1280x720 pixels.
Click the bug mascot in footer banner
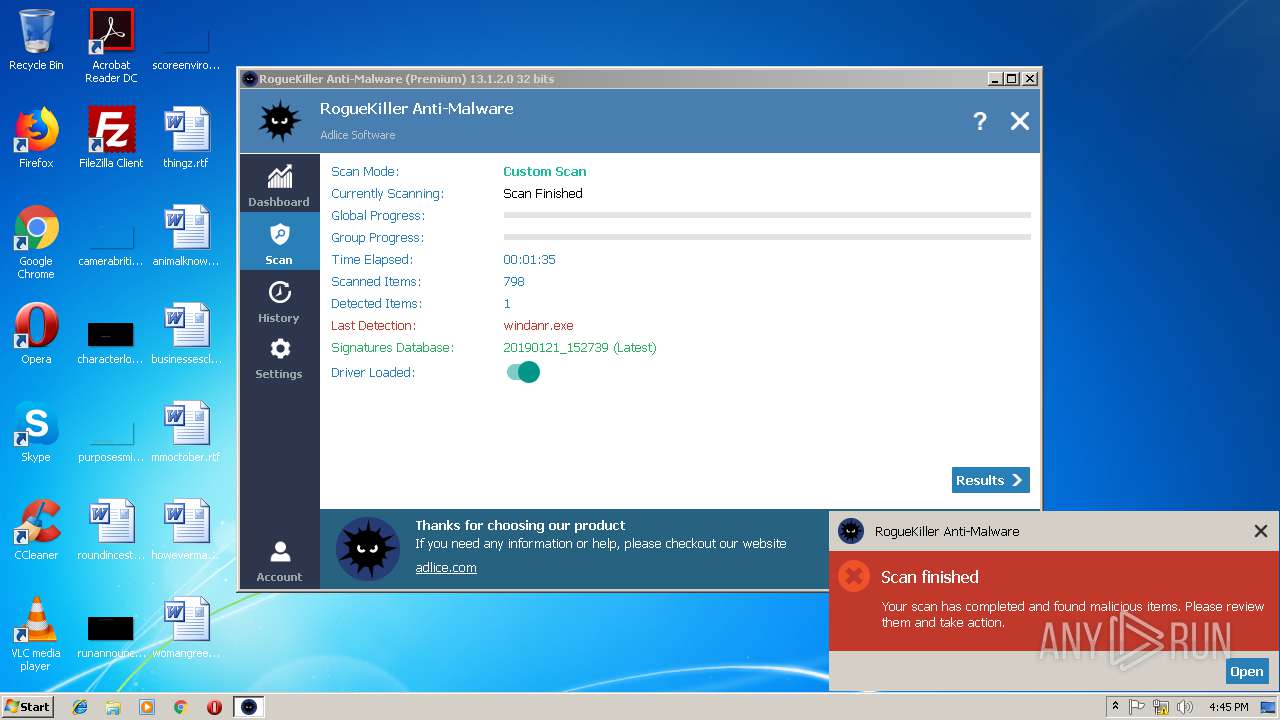(x=368, y=549)
